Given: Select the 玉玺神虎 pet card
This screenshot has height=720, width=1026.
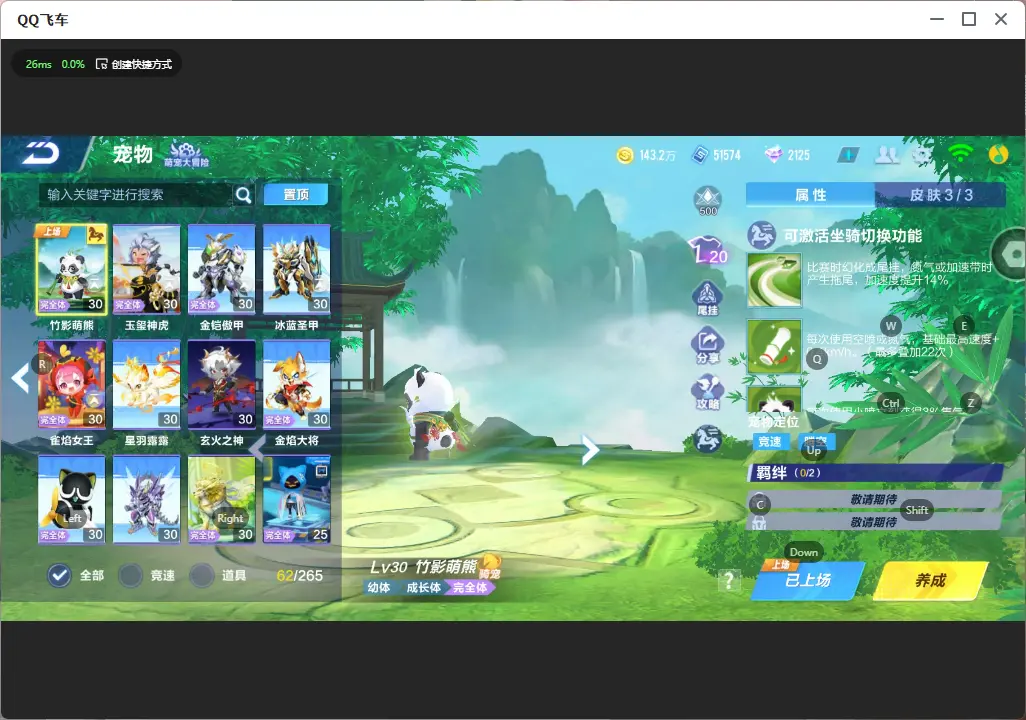Looking at the screenshot, I should pyautogui.click(x=147, y=270).
